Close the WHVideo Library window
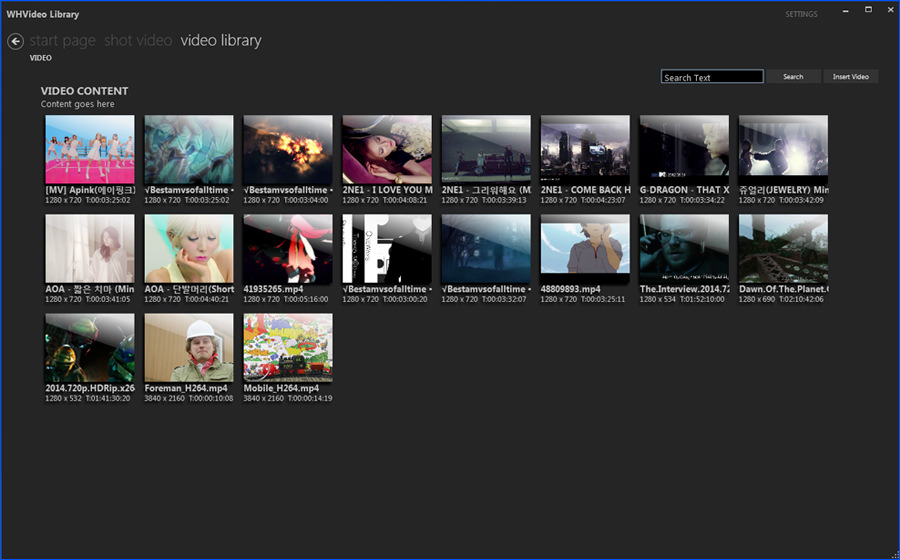 [890, 10]
